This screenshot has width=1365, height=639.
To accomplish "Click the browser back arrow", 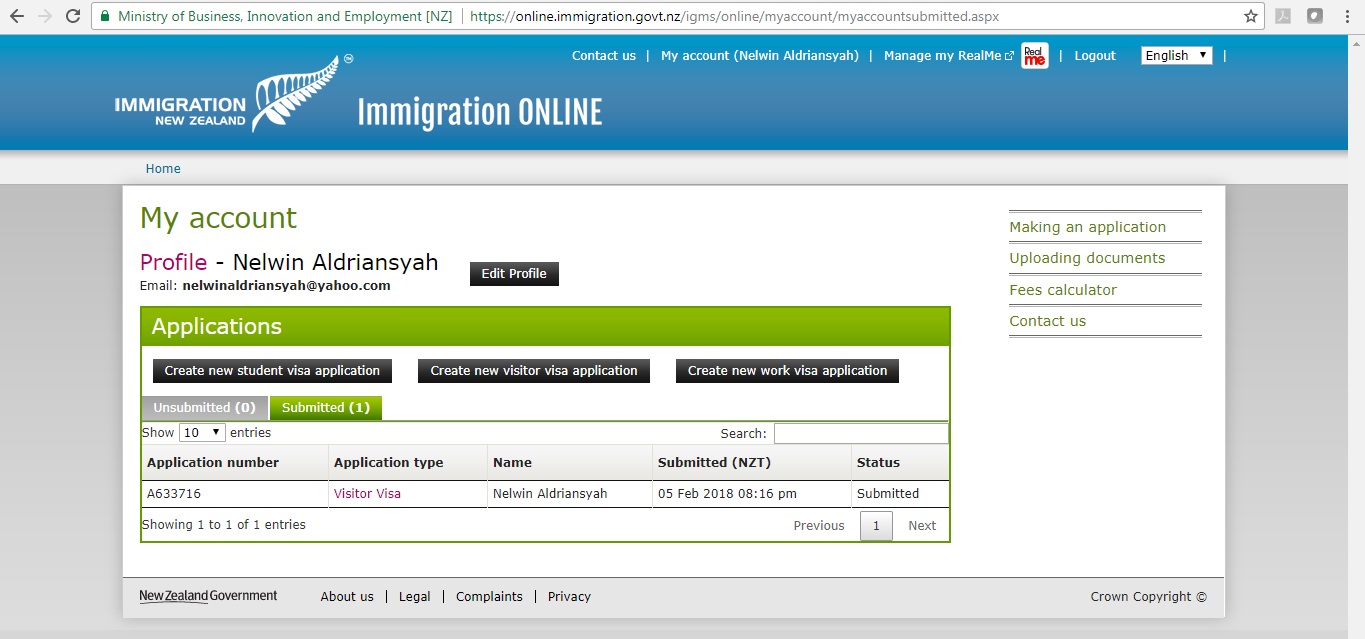I will [x=16, y=16].
